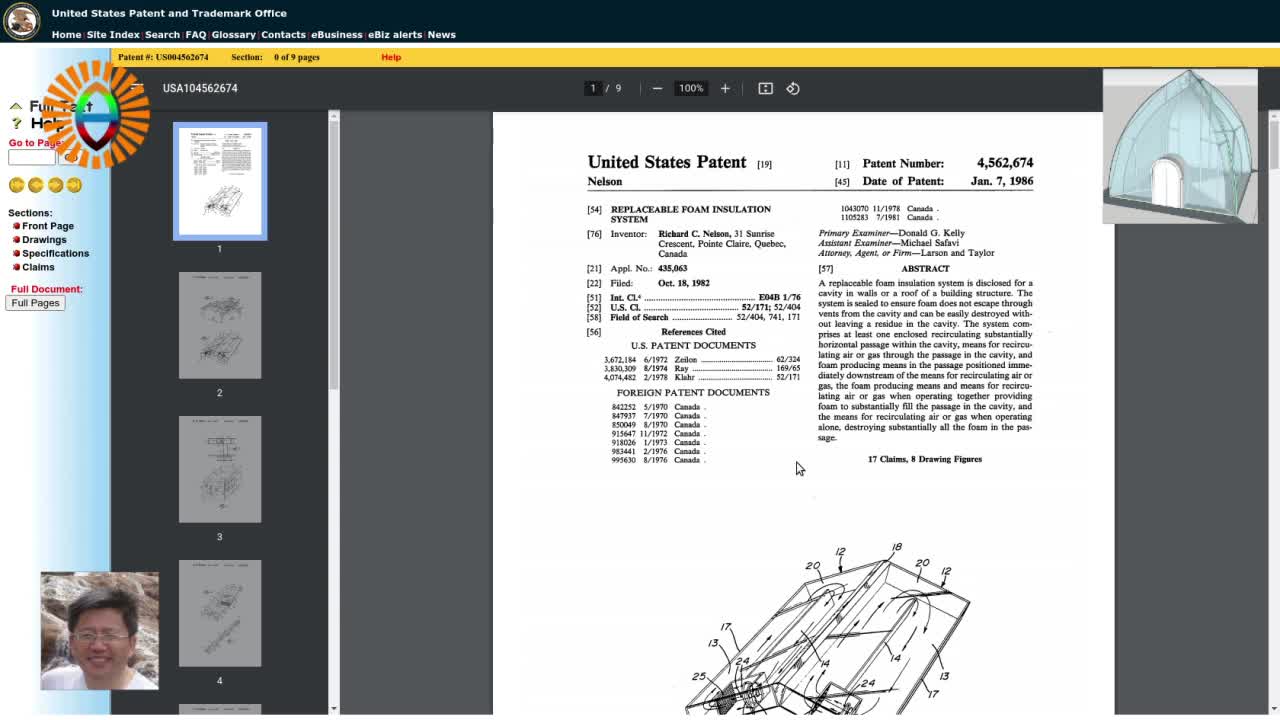The image size is (1280, 720).
Task: Jump to Specifications section
Action: point(54,253)
